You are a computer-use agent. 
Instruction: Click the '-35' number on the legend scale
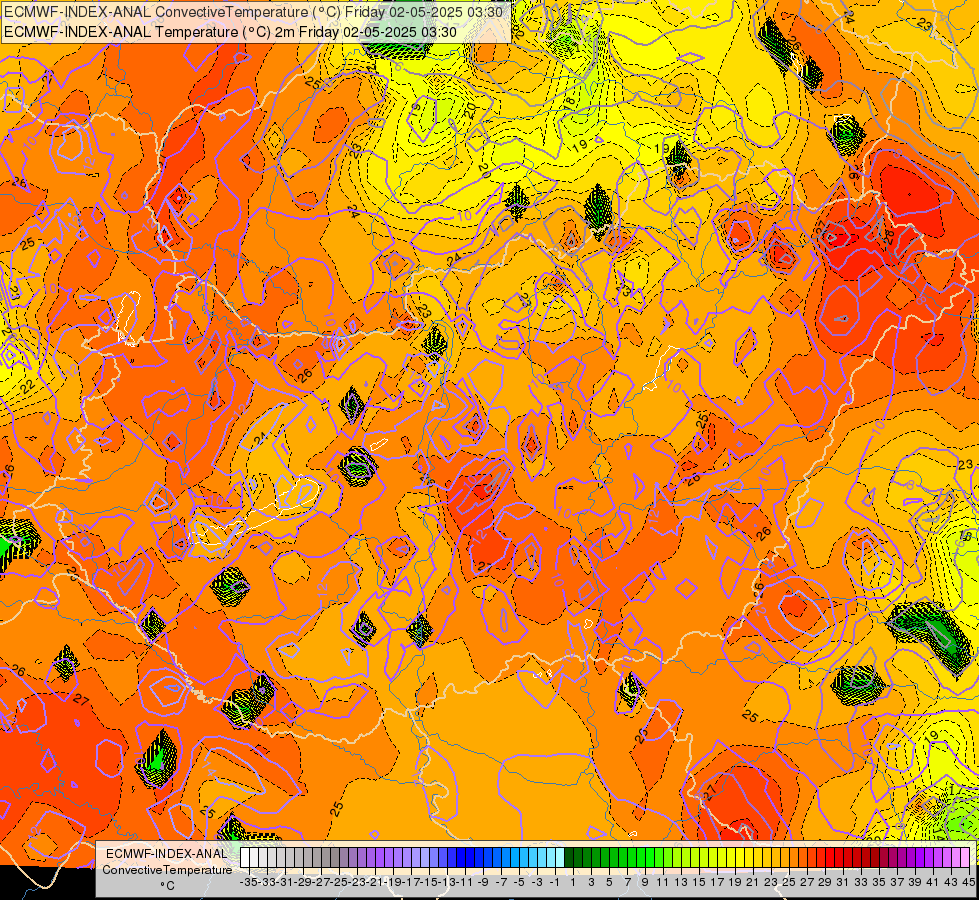248,882
